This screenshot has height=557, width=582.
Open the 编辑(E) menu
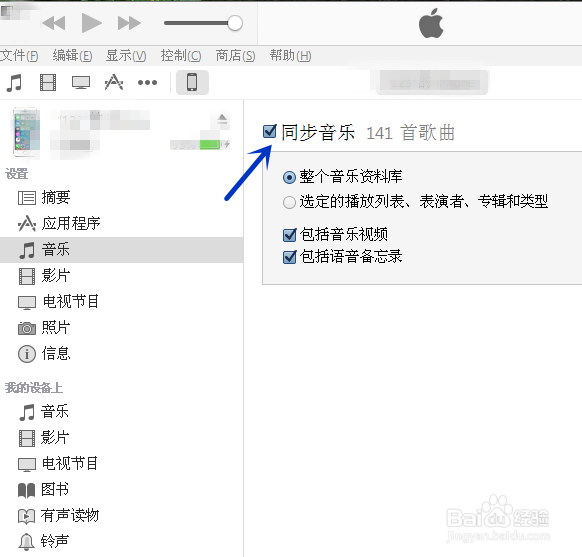click(x=72, y=56)
